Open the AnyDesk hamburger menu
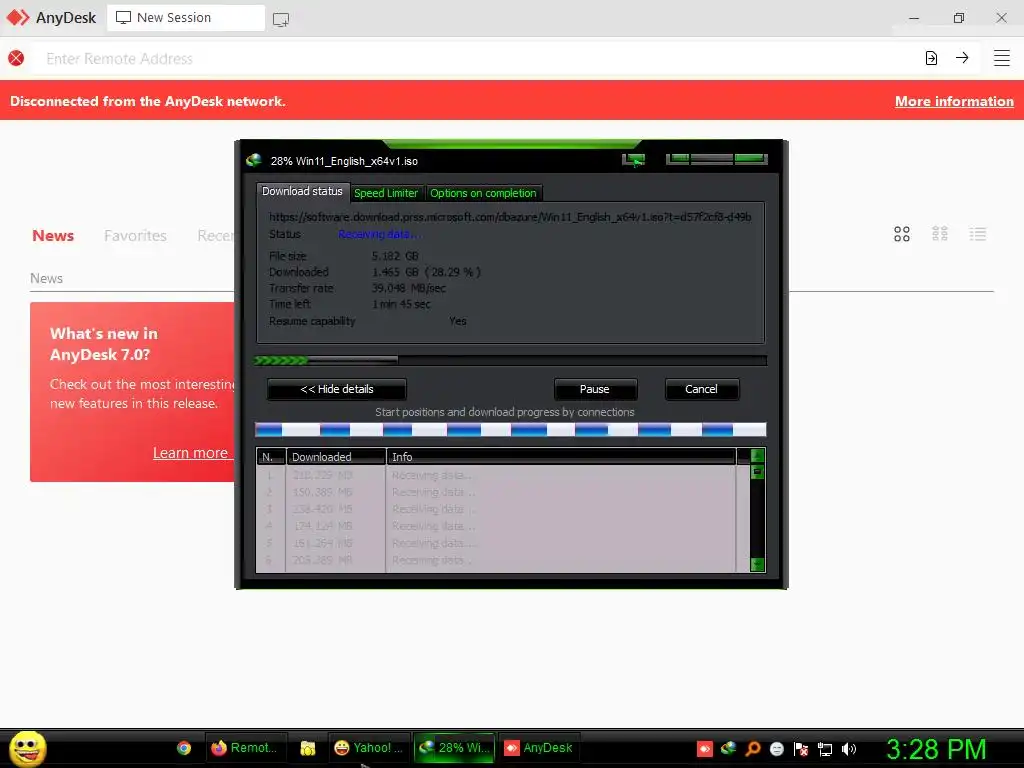This screenshot has width=1024, height=768. pyautogui.click(x=1001, y=58)
